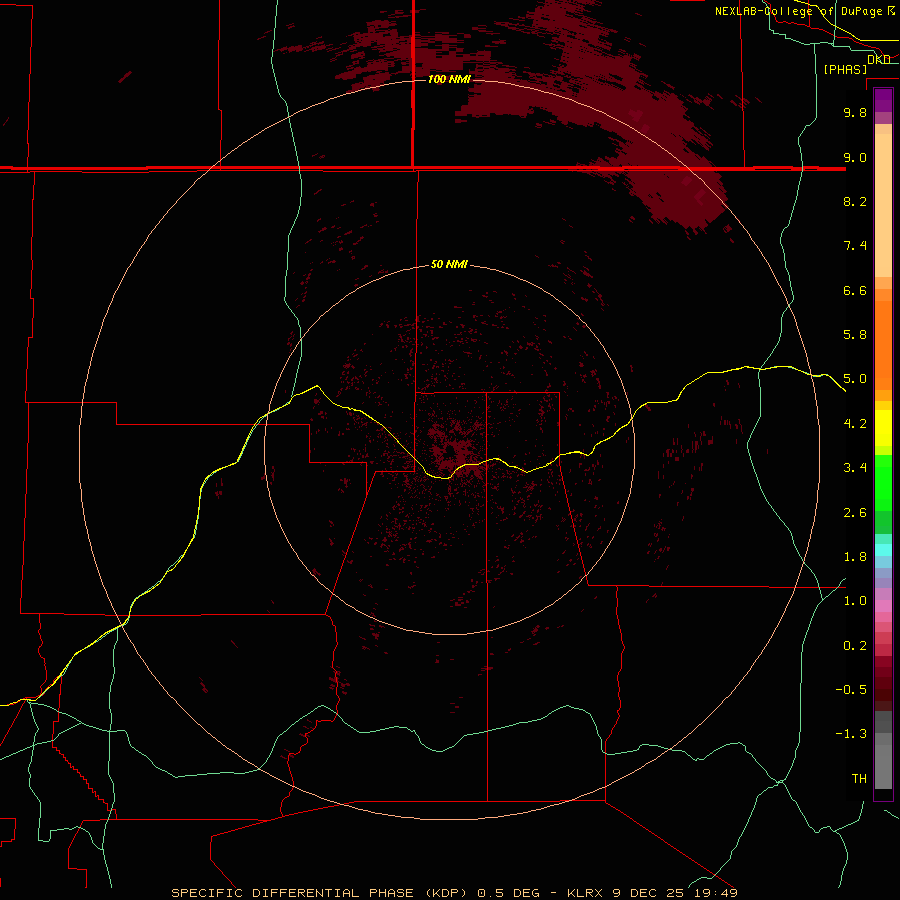900x900 pixels.
Task: Click the -1.3 scale value
Action: pos(851,734)
